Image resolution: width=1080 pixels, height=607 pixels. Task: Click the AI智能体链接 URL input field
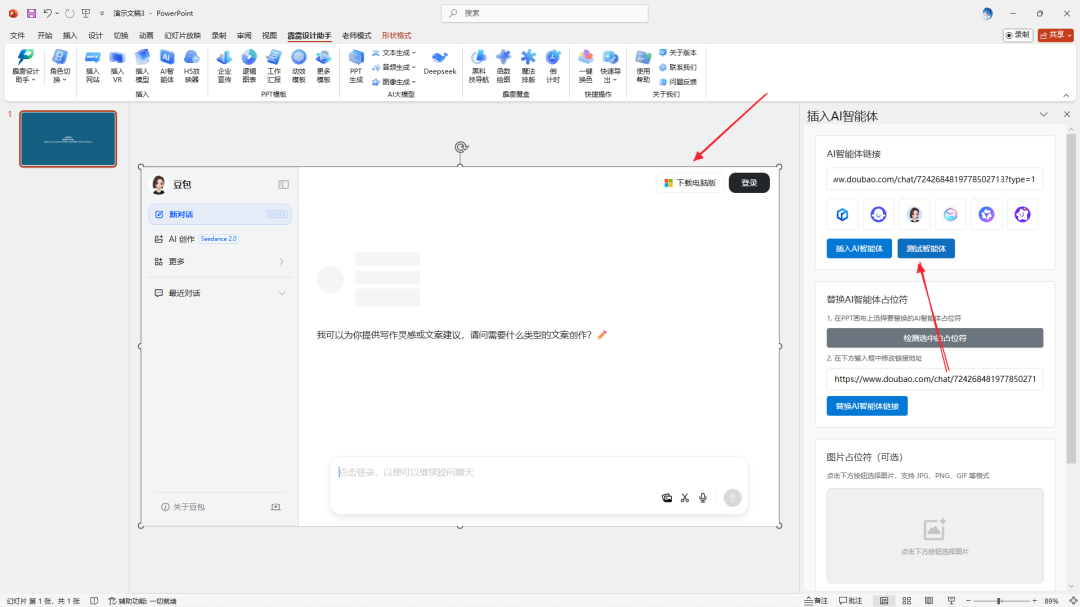pos(935,179)
